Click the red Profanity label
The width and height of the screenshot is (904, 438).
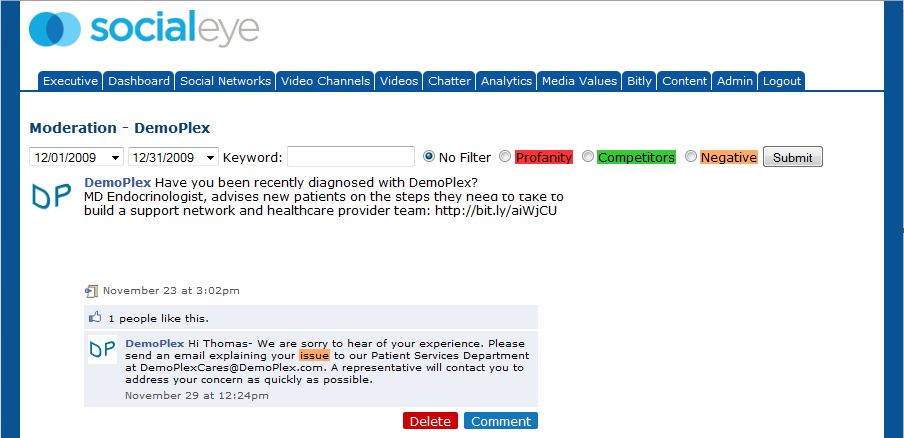[544, 157]
